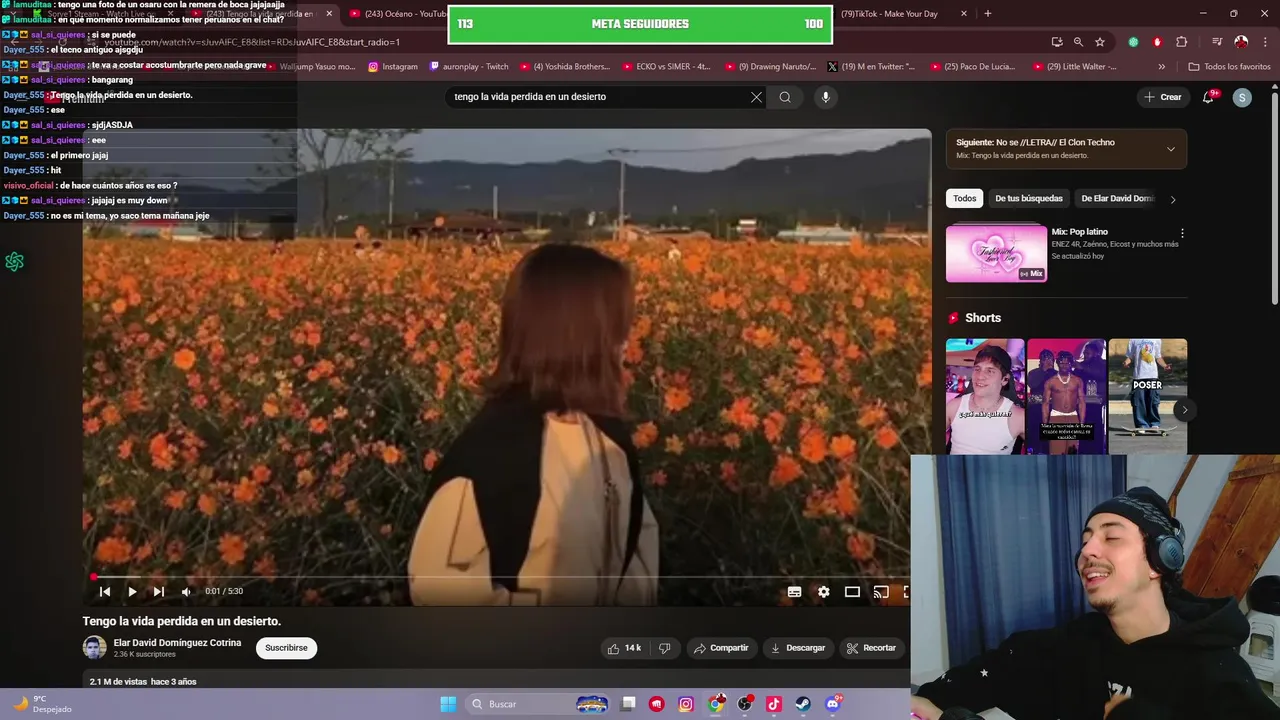The width and height of the screenshot is (1280, 720).
Task: Open Steam from the taskbar
Action: [x=803, y=704]
